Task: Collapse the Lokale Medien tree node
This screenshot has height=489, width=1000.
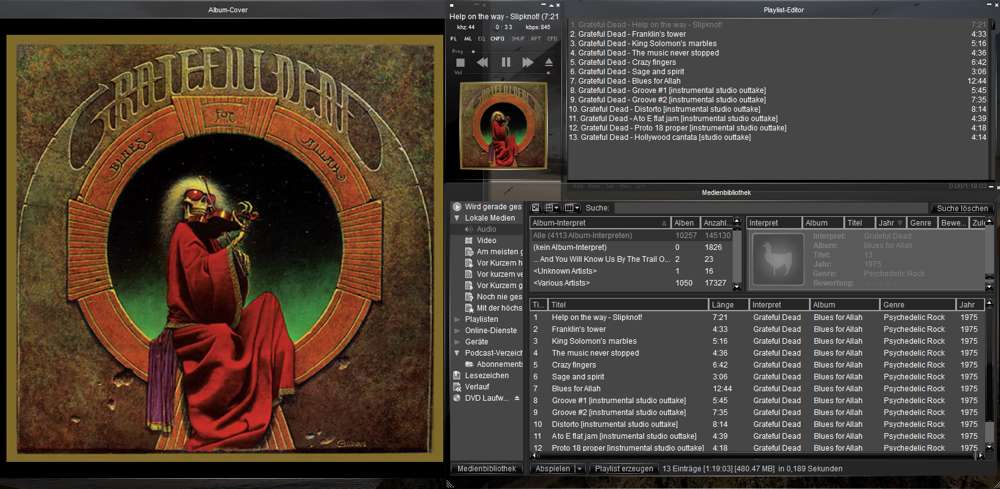Action: (x=457, y=218)
